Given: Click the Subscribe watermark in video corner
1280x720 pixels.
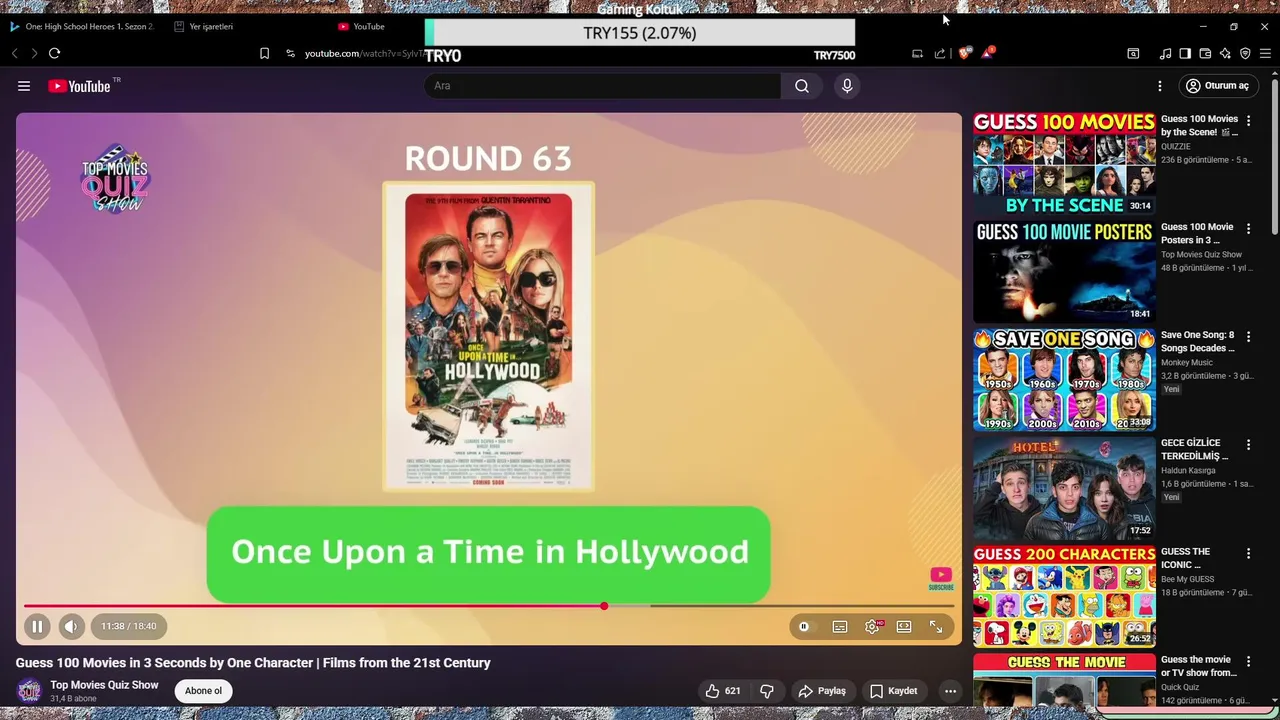Looking at the screenshot, I should 941,578.
